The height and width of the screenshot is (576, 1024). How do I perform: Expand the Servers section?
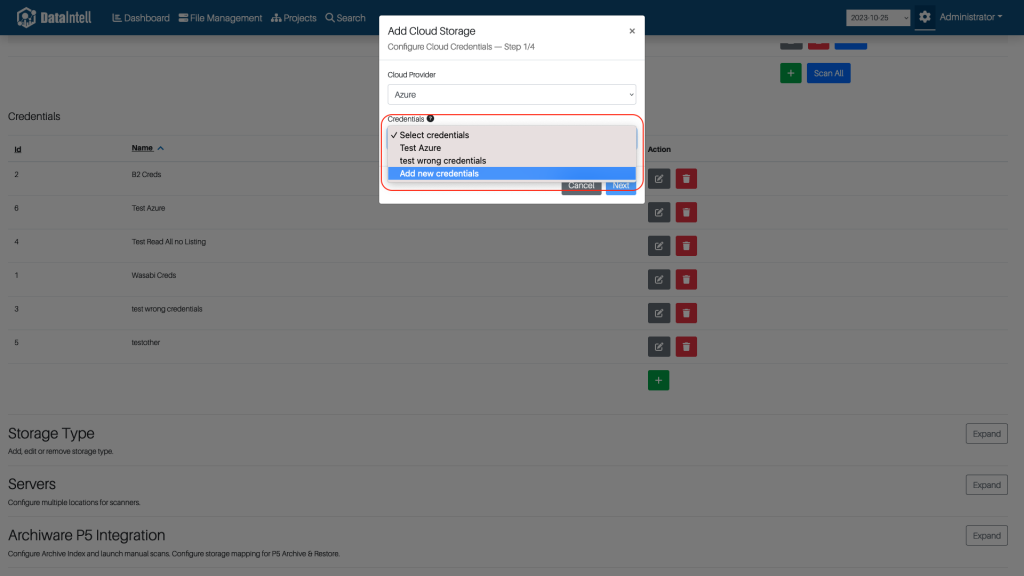coord(986,485)
